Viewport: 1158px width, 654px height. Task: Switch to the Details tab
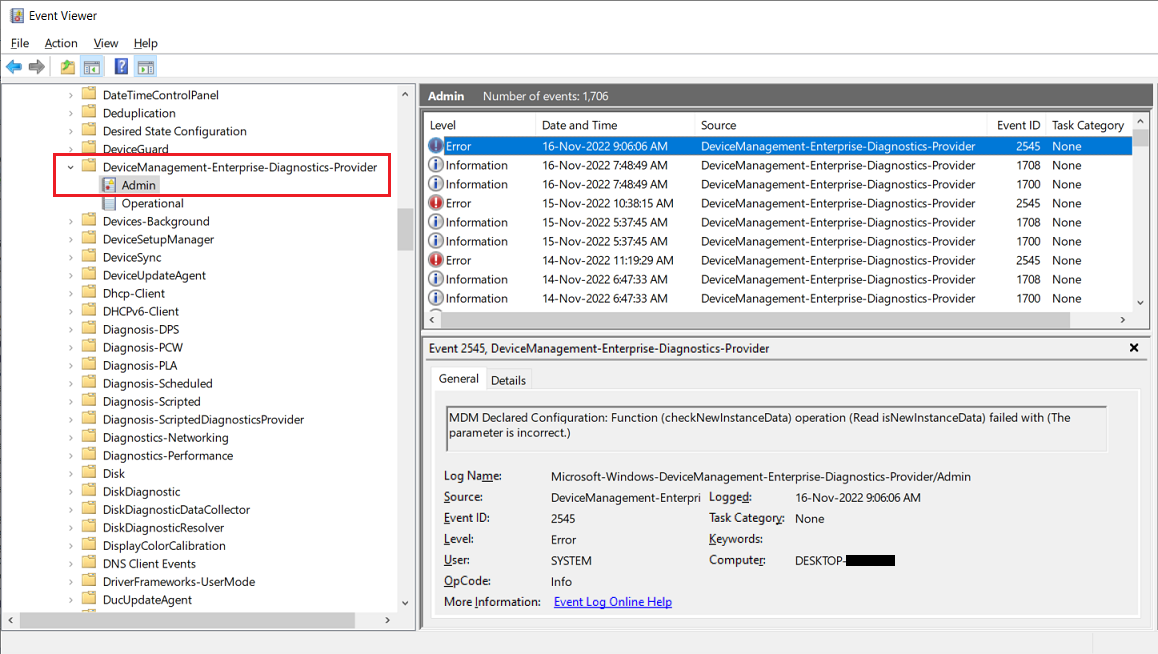point(508,380)
